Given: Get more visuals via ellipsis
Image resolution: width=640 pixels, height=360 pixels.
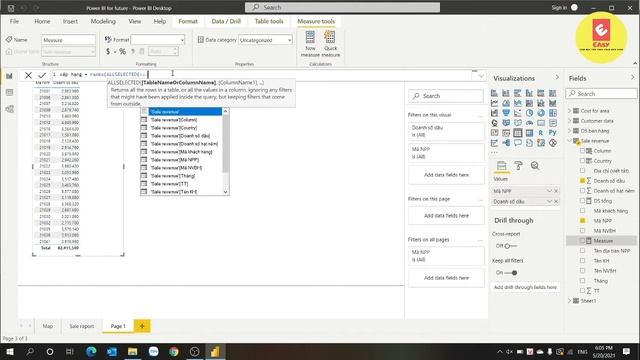Looking at the screenshot, I should (x=495, y=152).
